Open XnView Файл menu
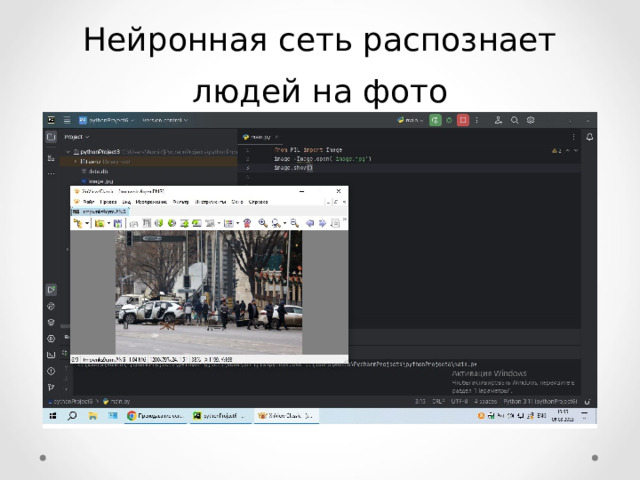The height and width of the screenshot is (480, 640). 89,202
